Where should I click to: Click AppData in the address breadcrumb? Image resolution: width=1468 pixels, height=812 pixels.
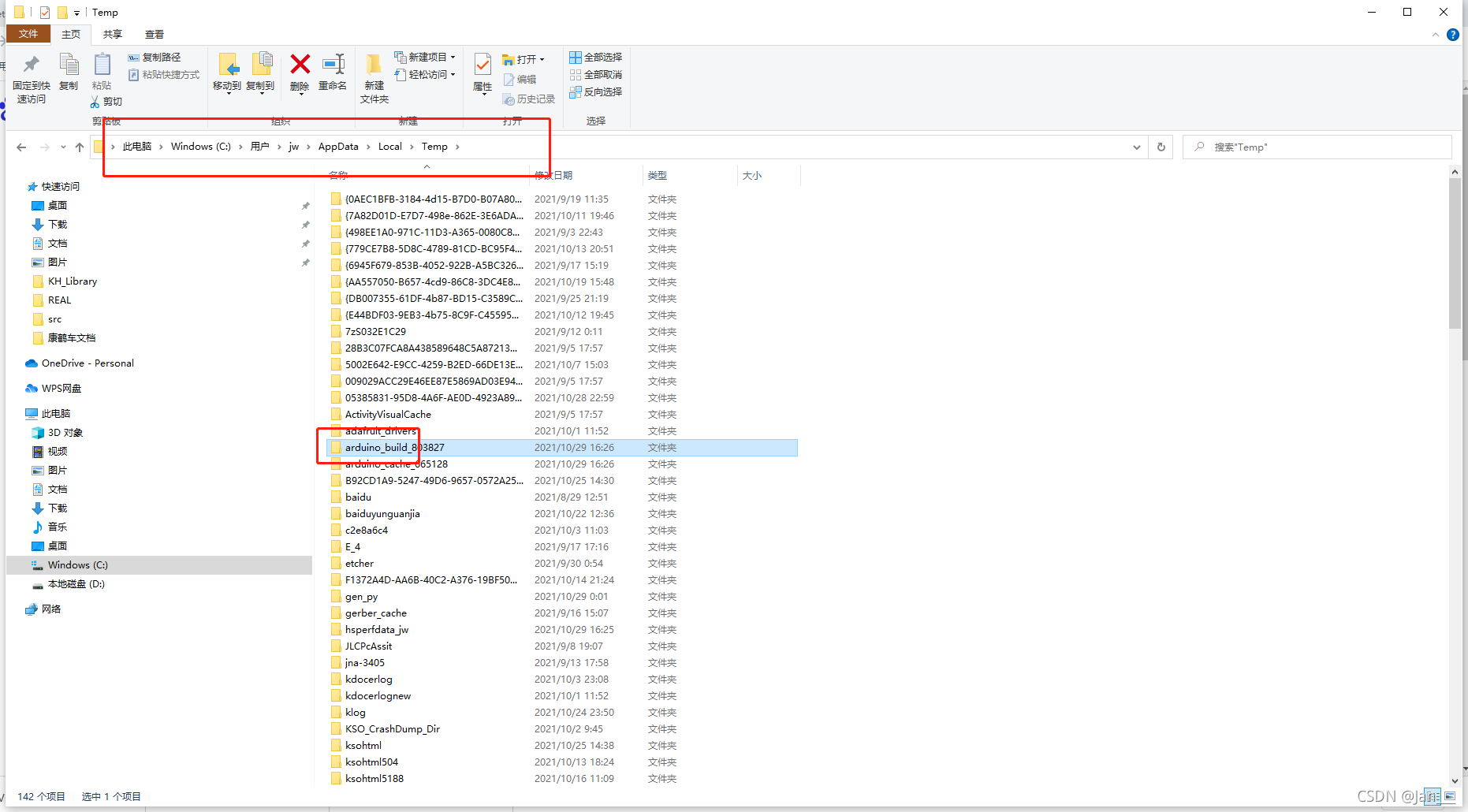pos(338,147)
